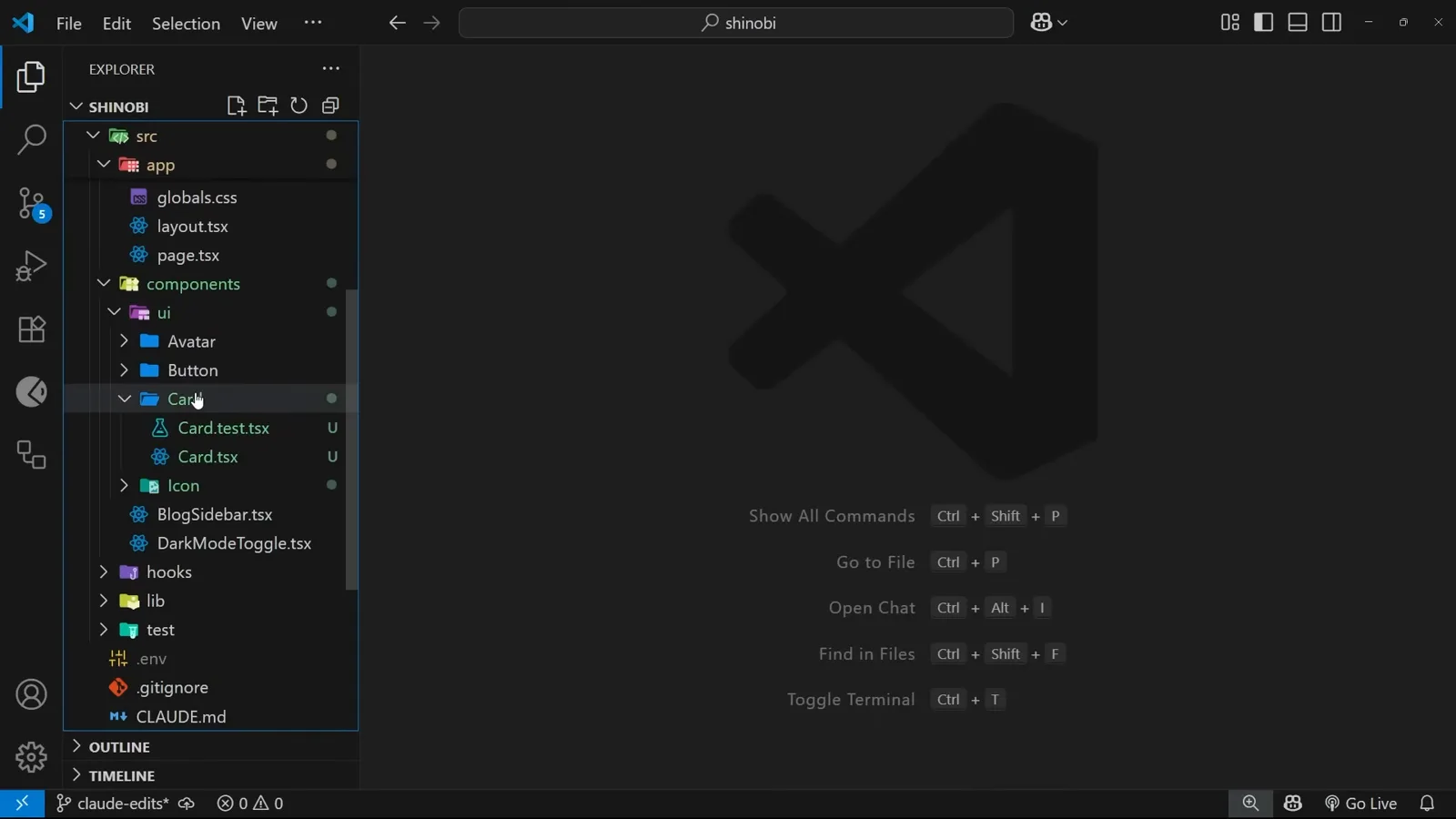Viewport: 1456px width, 819px height.
Task: Open Explorer views and more actions ellipsis
Action: click(x=330, y=68)
